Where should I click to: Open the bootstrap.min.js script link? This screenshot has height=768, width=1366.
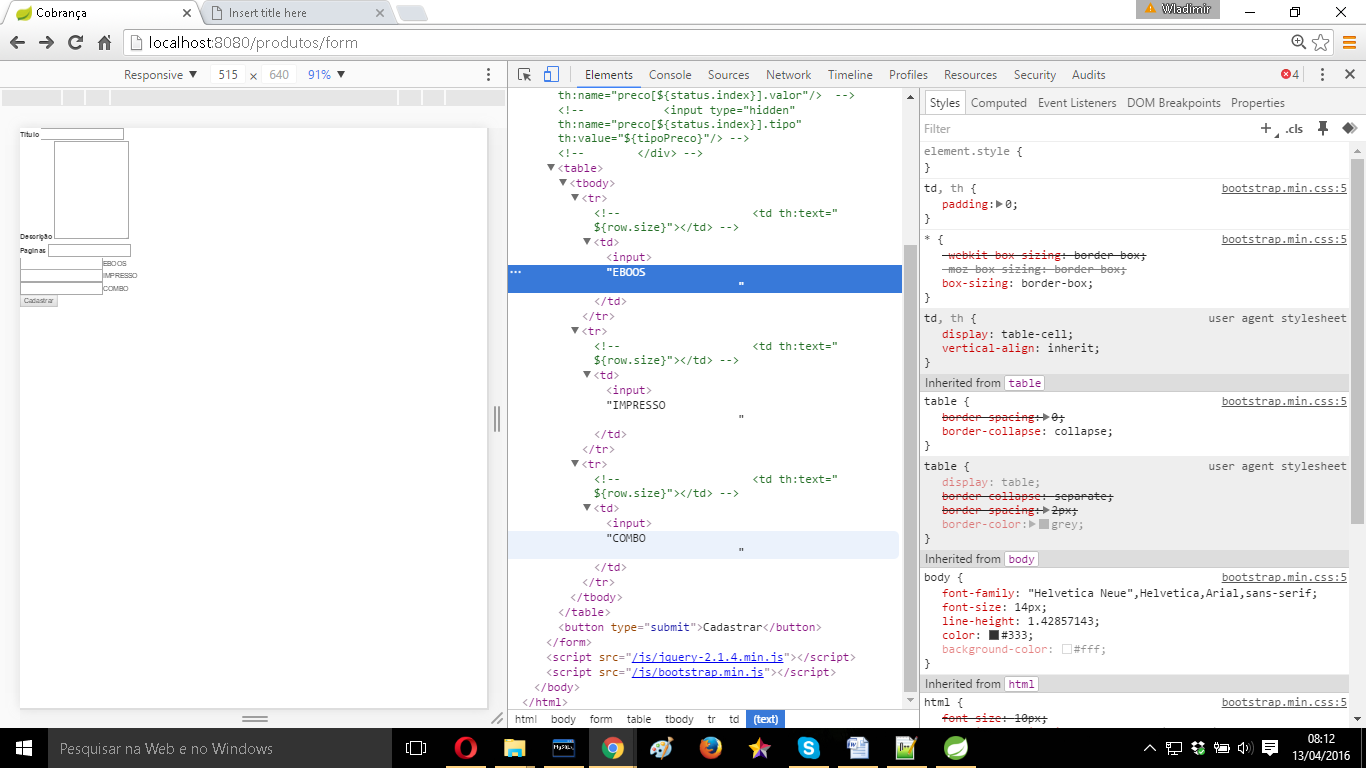[x=697, y=672]
